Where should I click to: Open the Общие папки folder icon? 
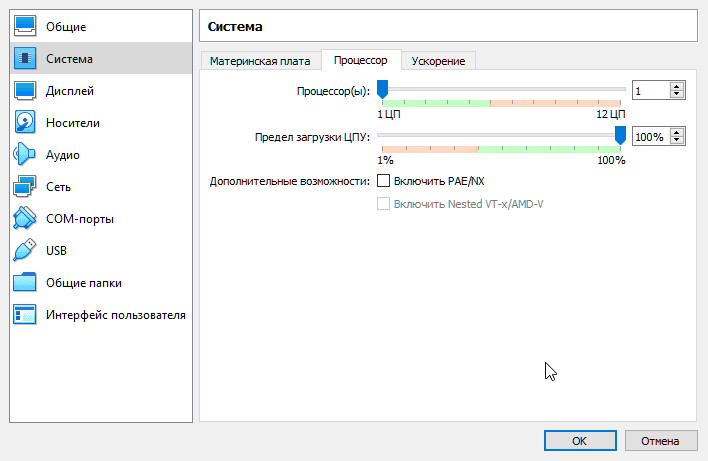tap(25, 283)
